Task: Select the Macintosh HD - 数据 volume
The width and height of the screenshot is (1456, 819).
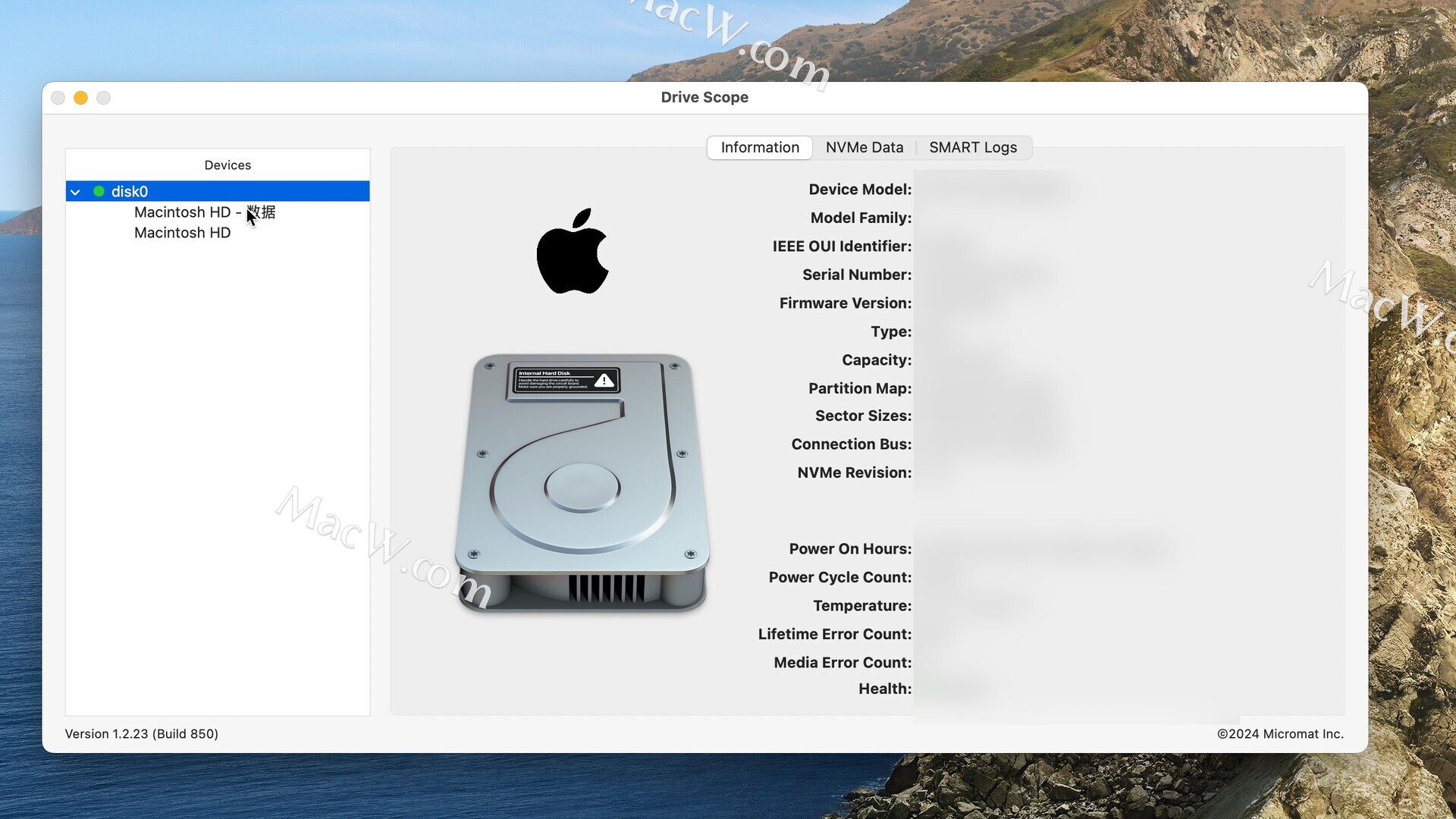Action: click(x=204, y=212)
